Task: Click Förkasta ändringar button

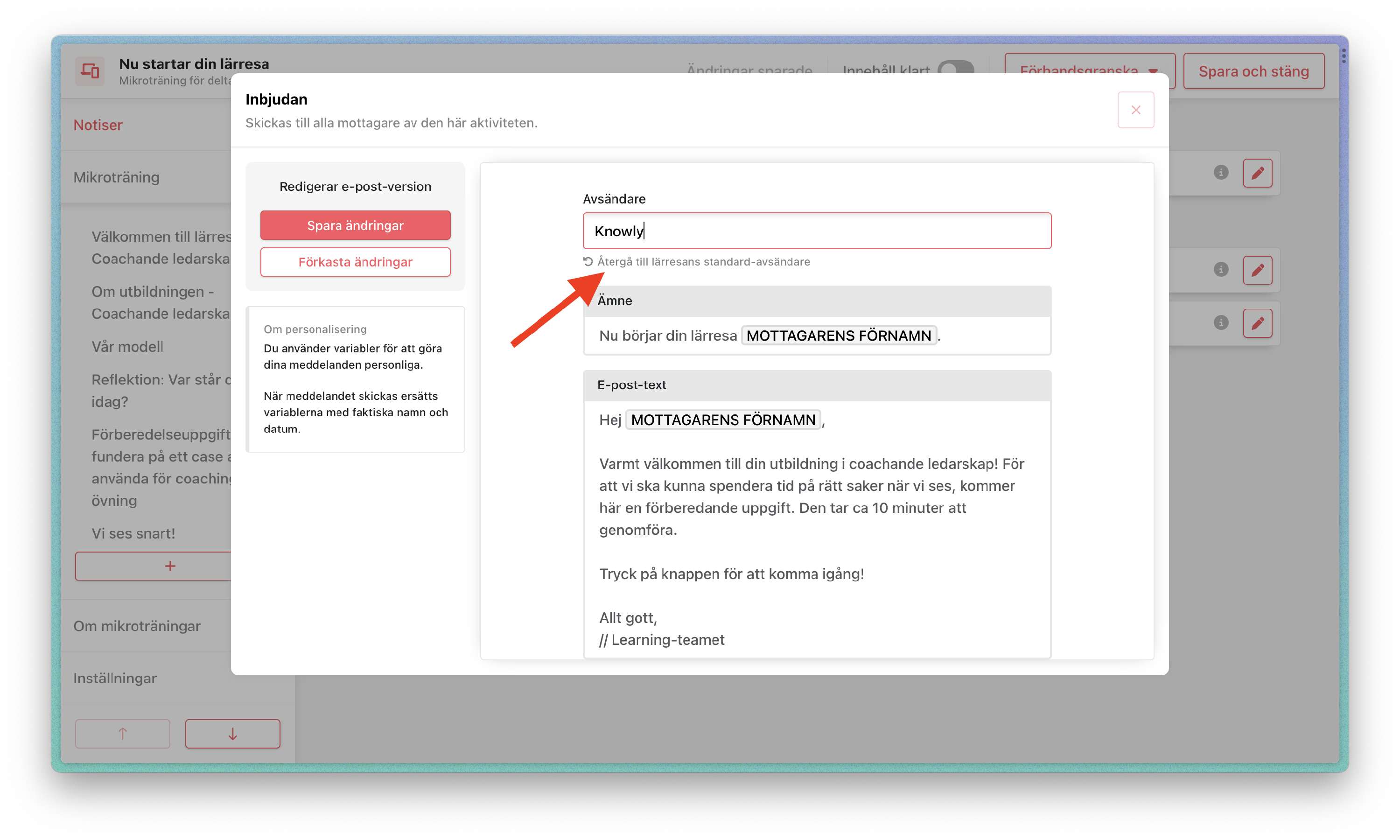Action: tap(356, 262)
